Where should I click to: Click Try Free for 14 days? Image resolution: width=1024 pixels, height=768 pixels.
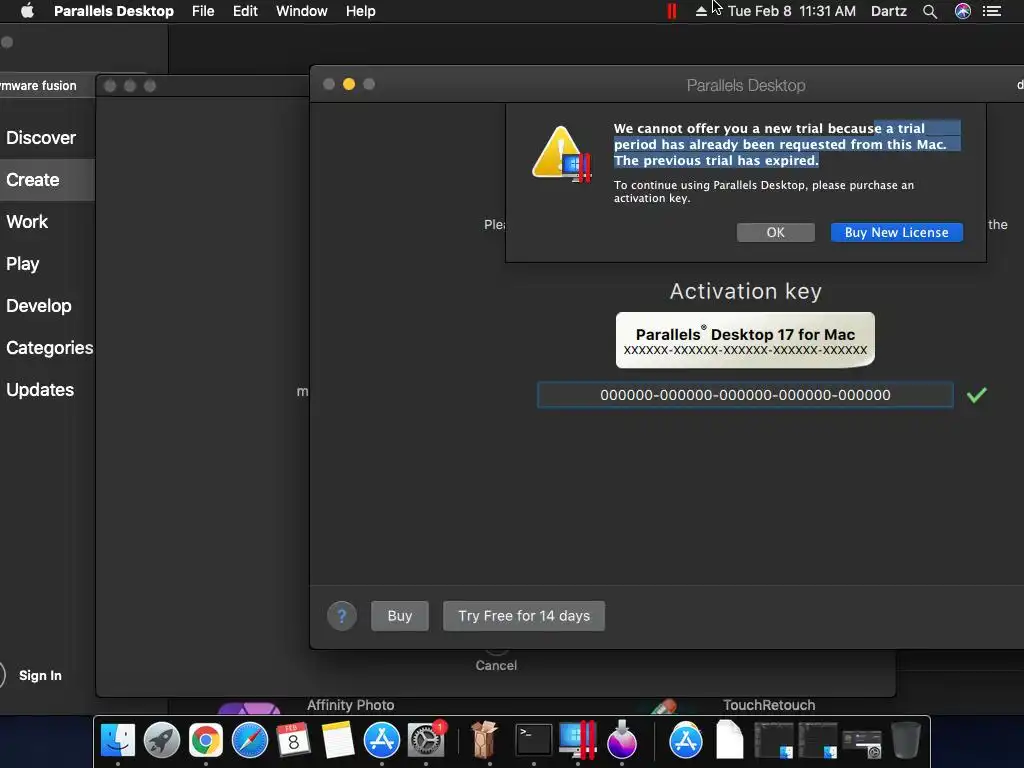pyautogui.click(x=524, y=616)
